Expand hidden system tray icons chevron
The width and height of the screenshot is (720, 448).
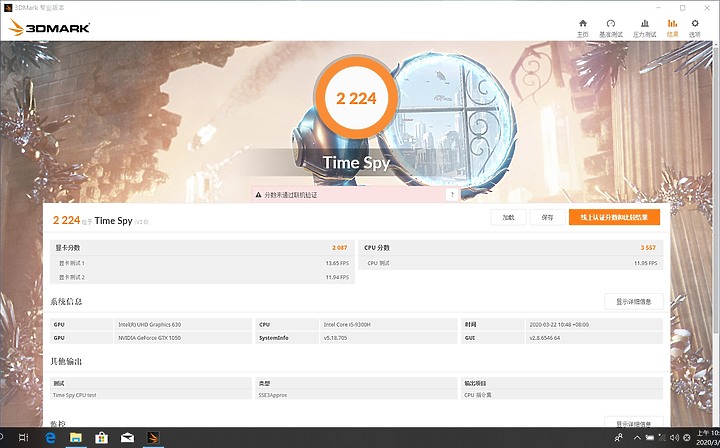637,438
